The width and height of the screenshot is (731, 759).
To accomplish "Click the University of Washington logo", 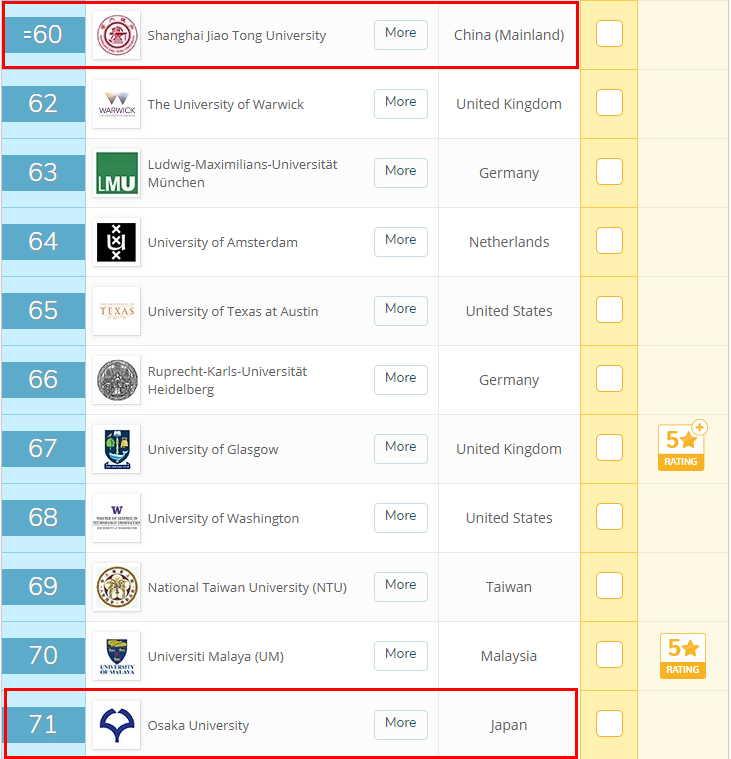I will (116, 518).
